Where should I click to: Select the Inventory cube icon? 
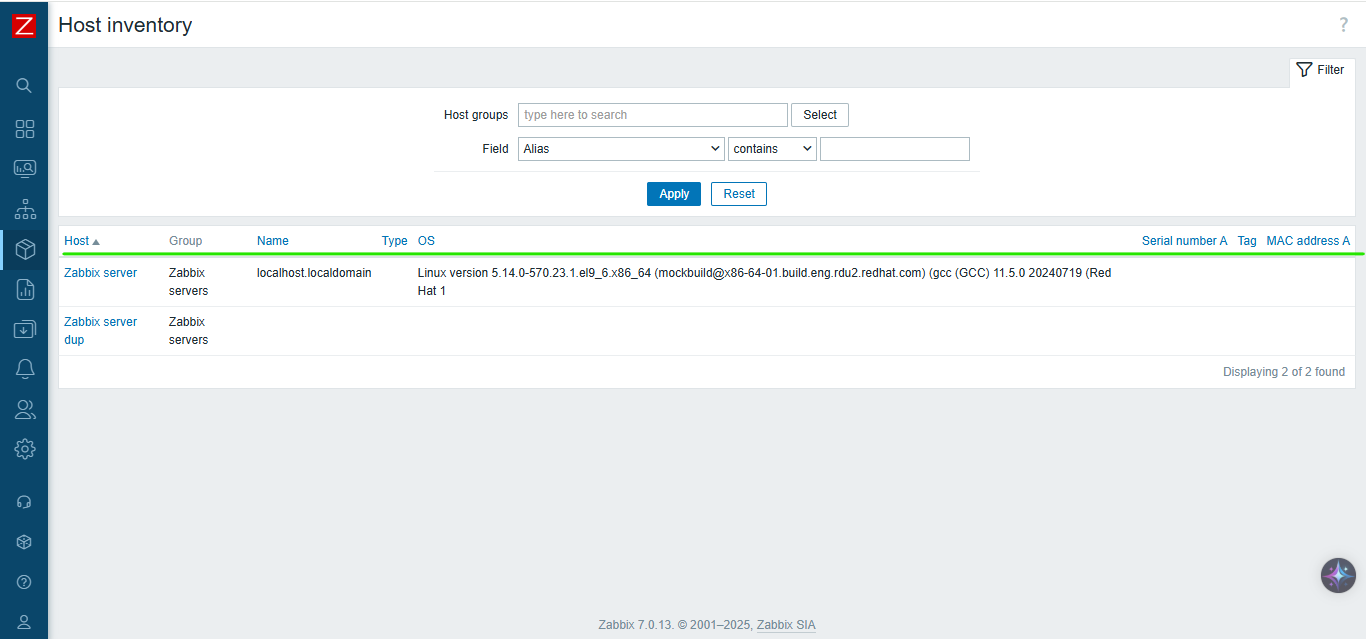pos(24,249)
